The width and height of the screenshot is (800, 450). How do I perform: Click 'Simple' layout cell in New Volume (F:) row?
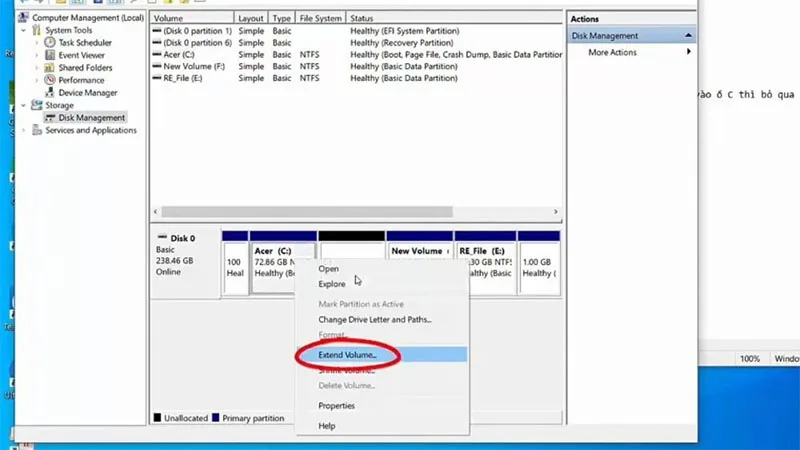click(x=251, y=66)
